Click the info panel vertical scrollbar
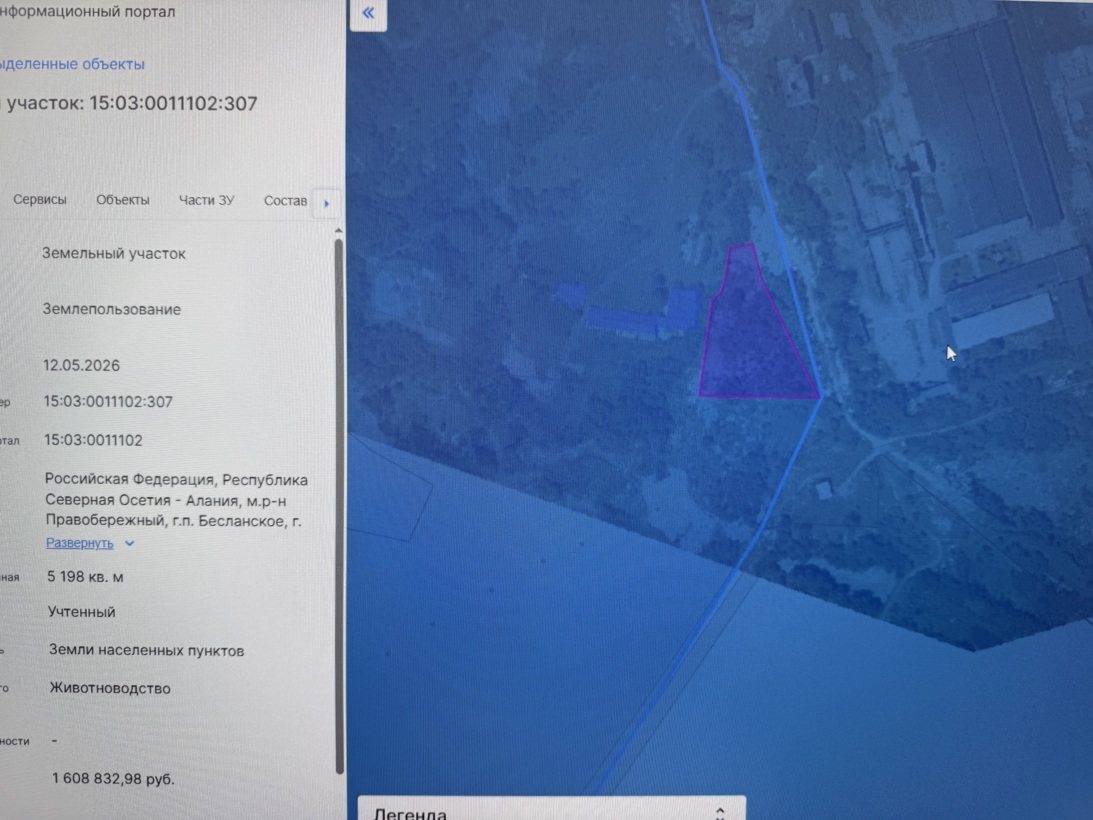The image size is (1093, 820). coord(339,506)
